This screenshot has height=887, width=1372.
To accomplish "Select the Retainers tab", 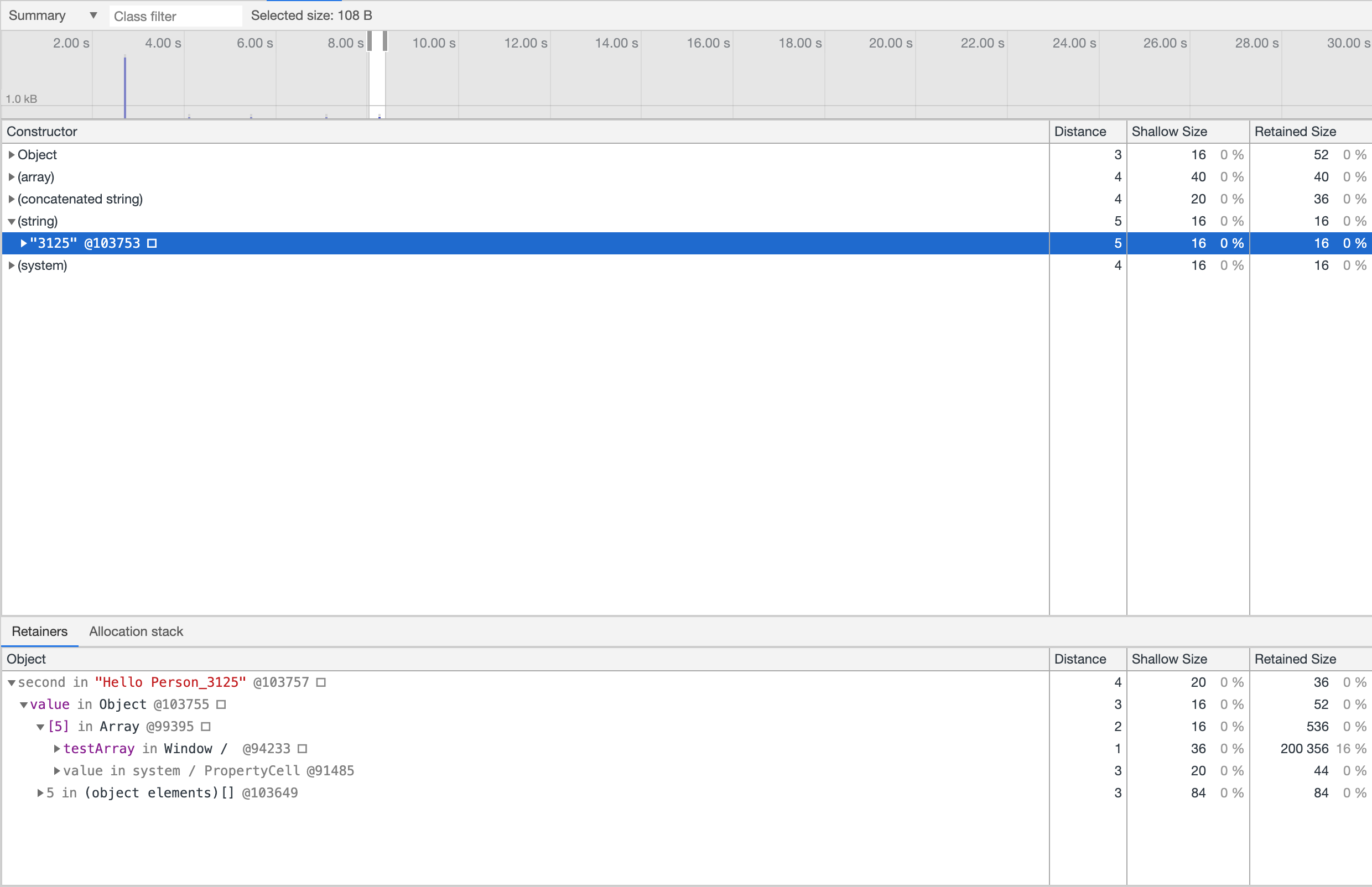I will [39, 632].
